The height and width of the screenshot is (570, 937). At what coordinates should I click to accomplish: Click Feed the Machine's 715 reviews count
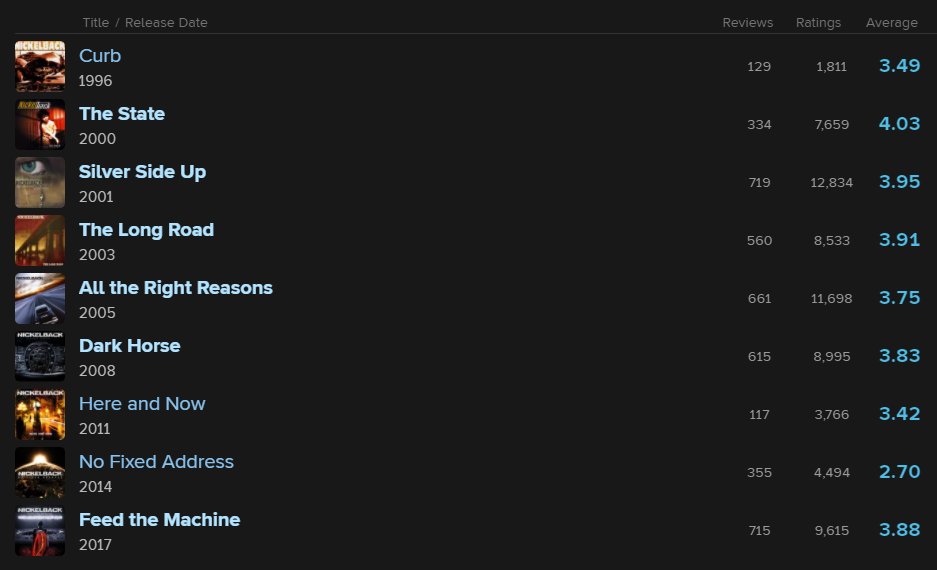759,530
